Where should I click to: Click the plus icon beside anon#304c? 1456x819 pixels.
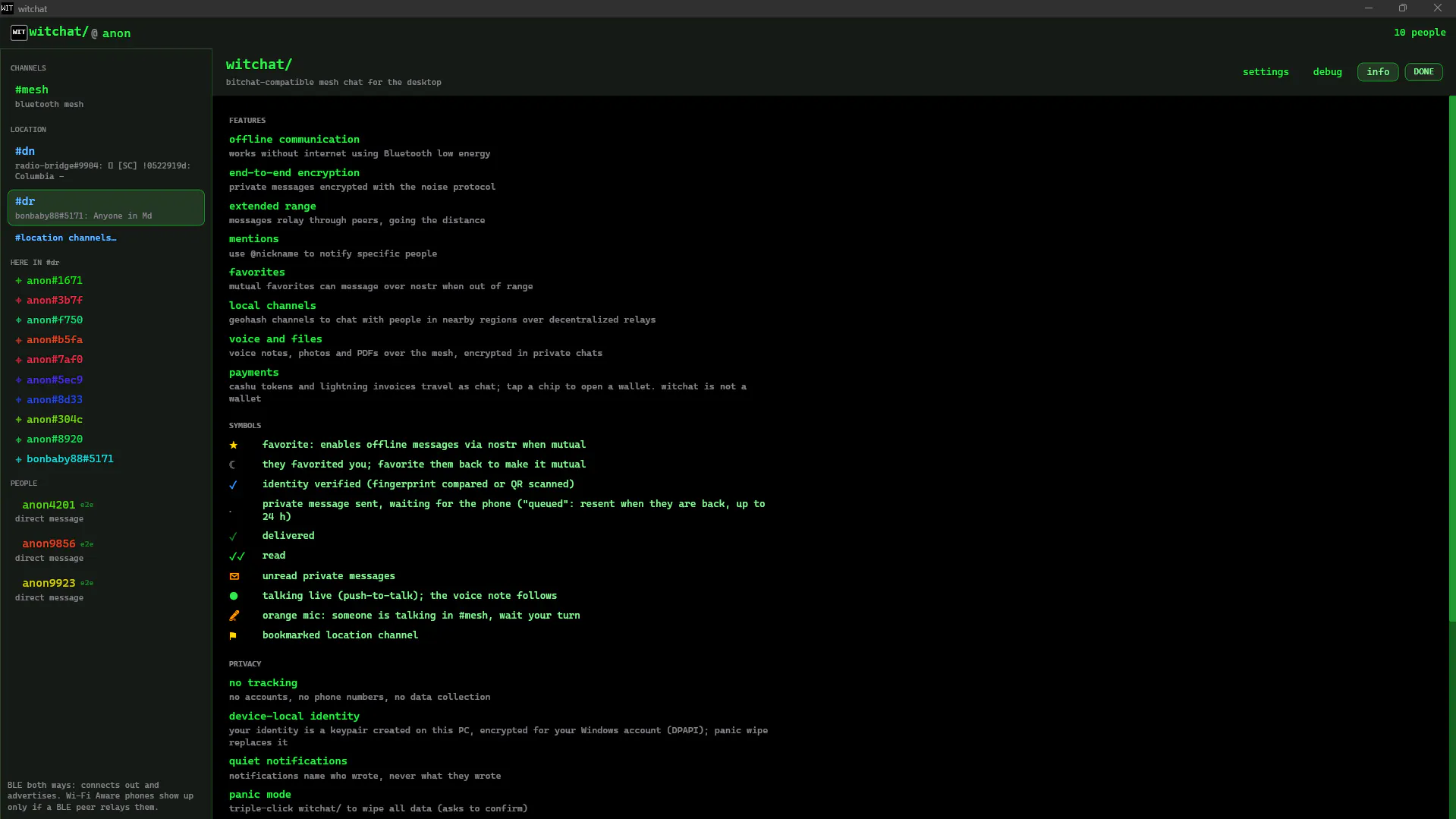(19, 420)
